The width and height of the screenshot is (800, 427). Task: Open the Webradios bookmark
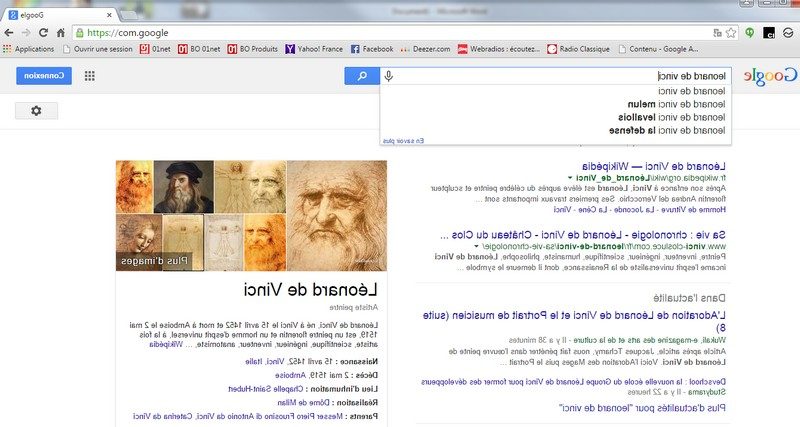[498, 49]
